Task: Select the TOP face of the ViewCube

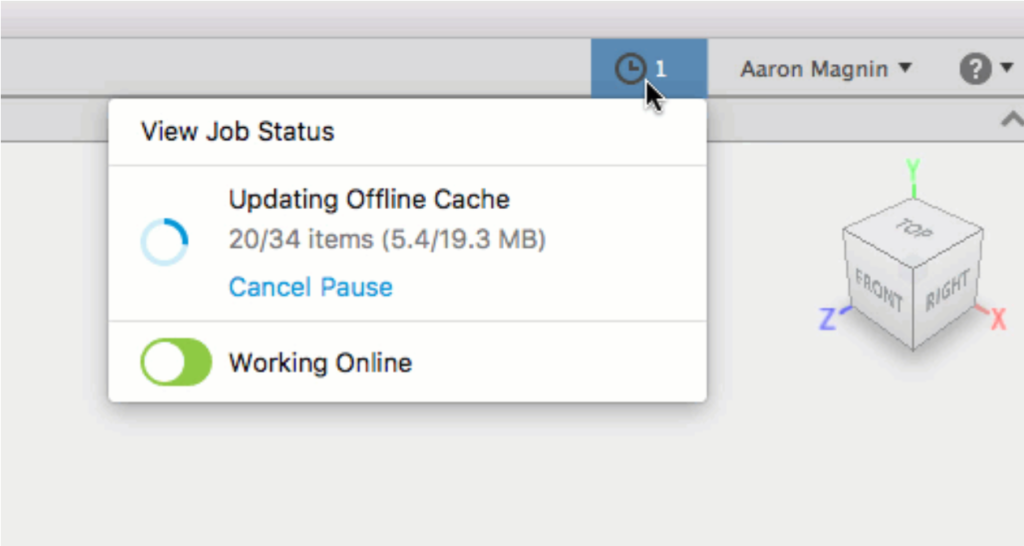Action: click(912, 229)
